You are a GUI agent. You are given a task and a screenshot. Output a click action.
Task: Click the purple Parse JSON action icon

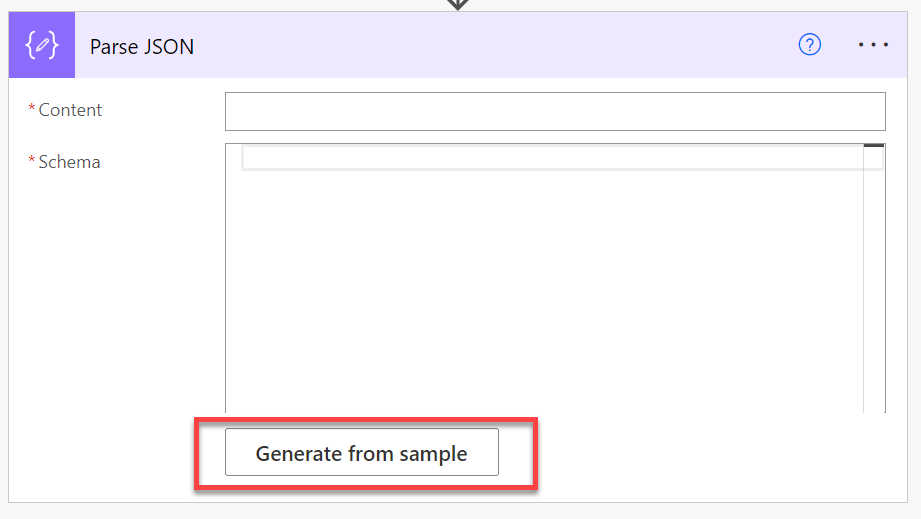(42, 46)
